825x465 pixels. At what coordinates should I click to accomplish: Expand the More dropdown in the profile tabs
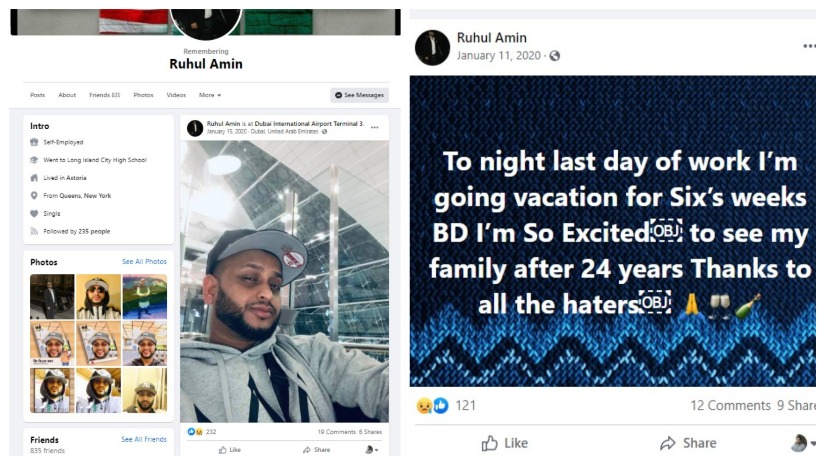point(209,95)
